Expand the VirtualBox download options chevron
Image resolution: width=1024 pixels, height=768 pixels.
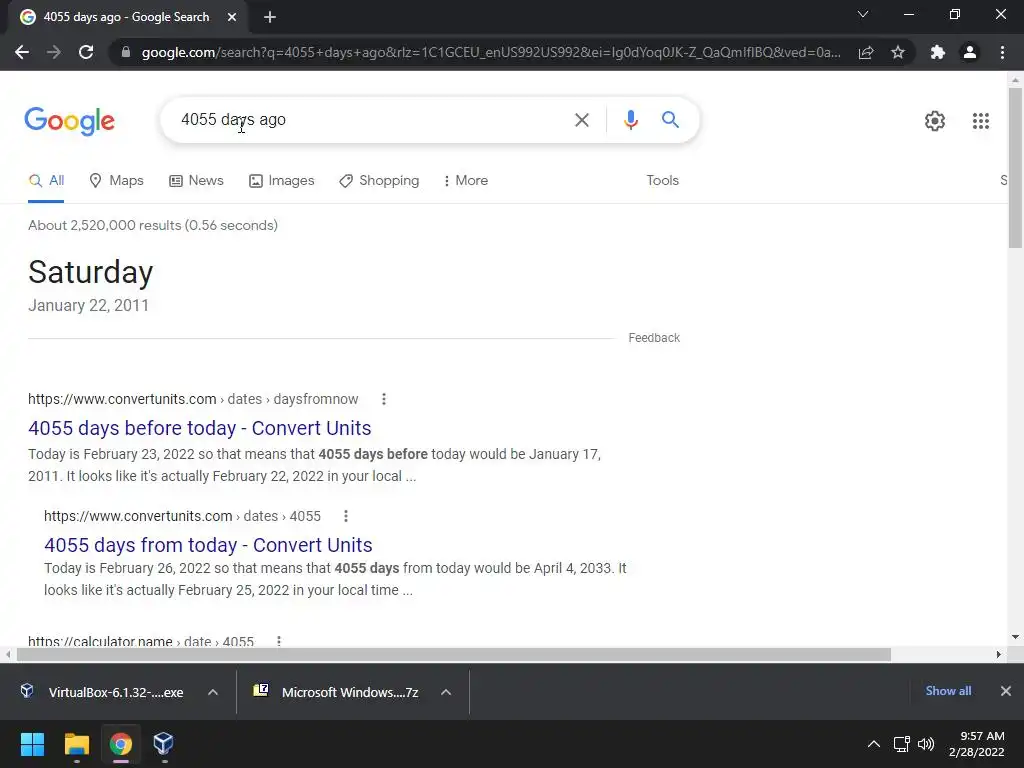[x=213, y=692]
